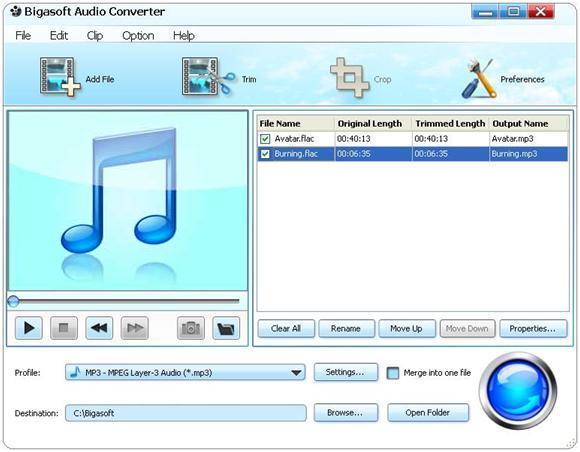Click the Destination path field C:\Bigasoft
Screen dimensions: 580x452
(x=186, y=413)
